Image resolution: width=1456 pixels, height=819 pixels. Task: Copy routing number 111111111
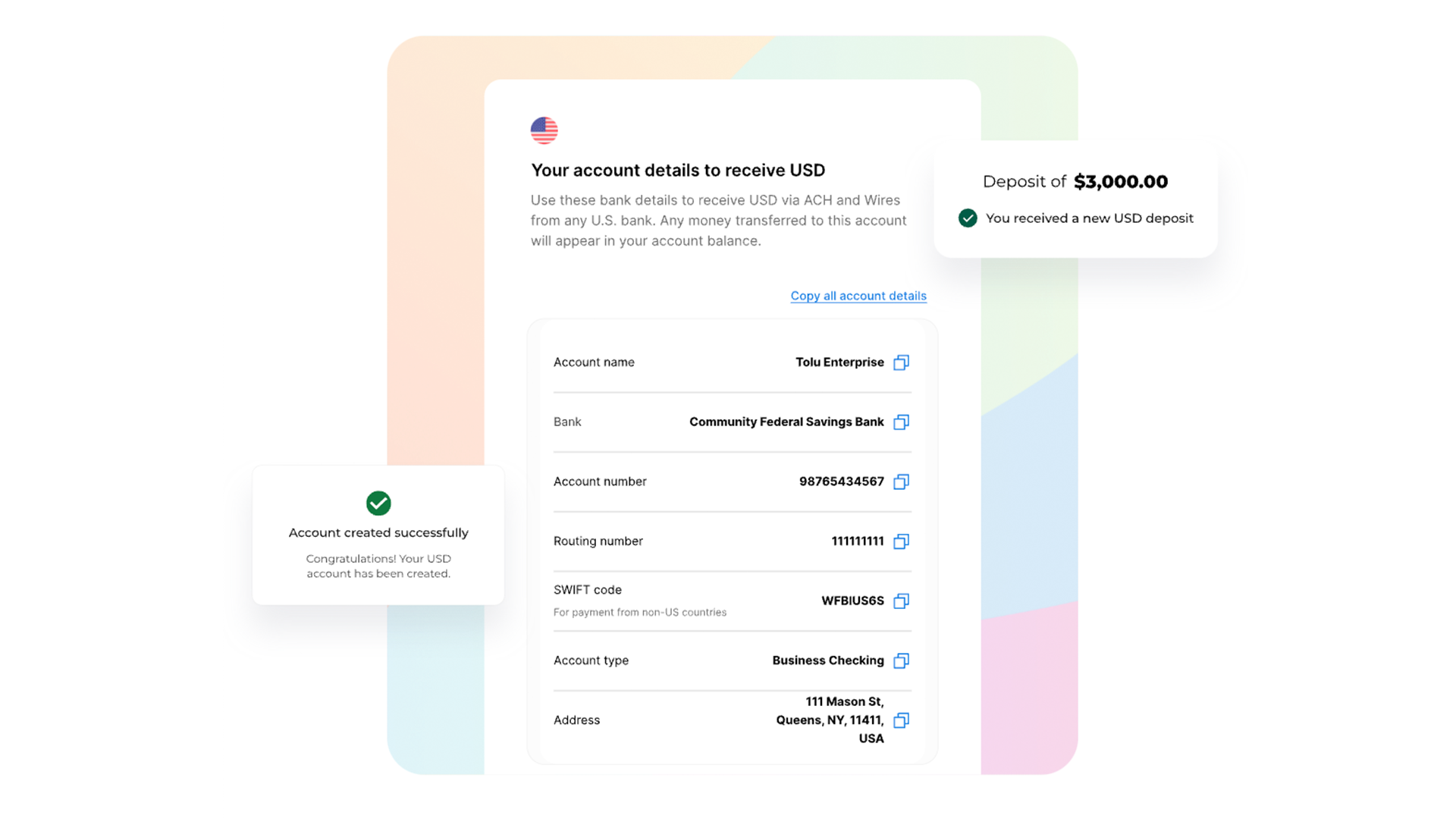901,541
